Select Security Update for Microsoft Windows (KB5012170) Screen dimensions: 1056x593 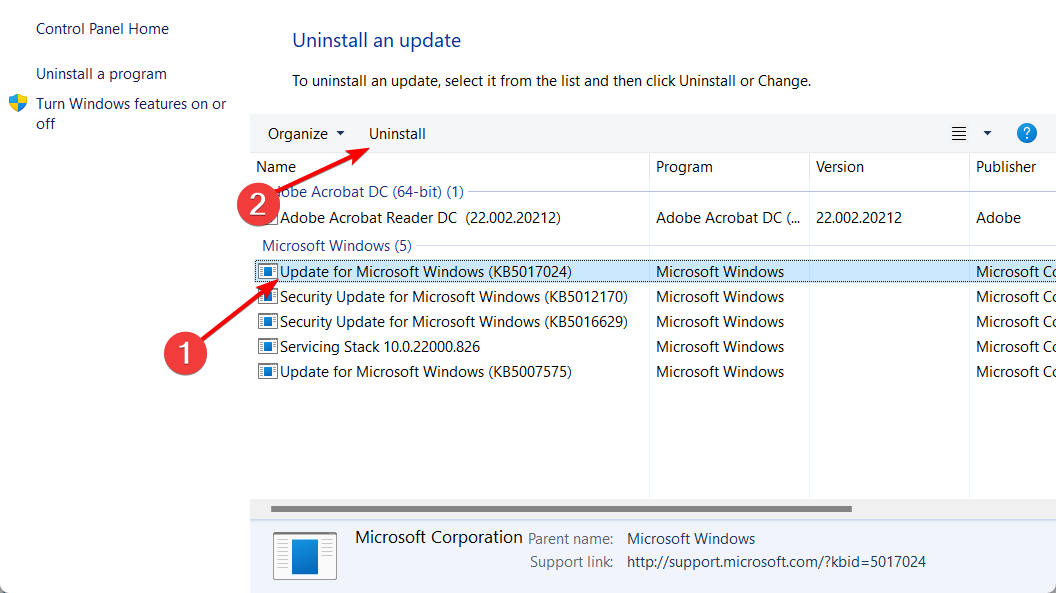[x=453, y=297]
